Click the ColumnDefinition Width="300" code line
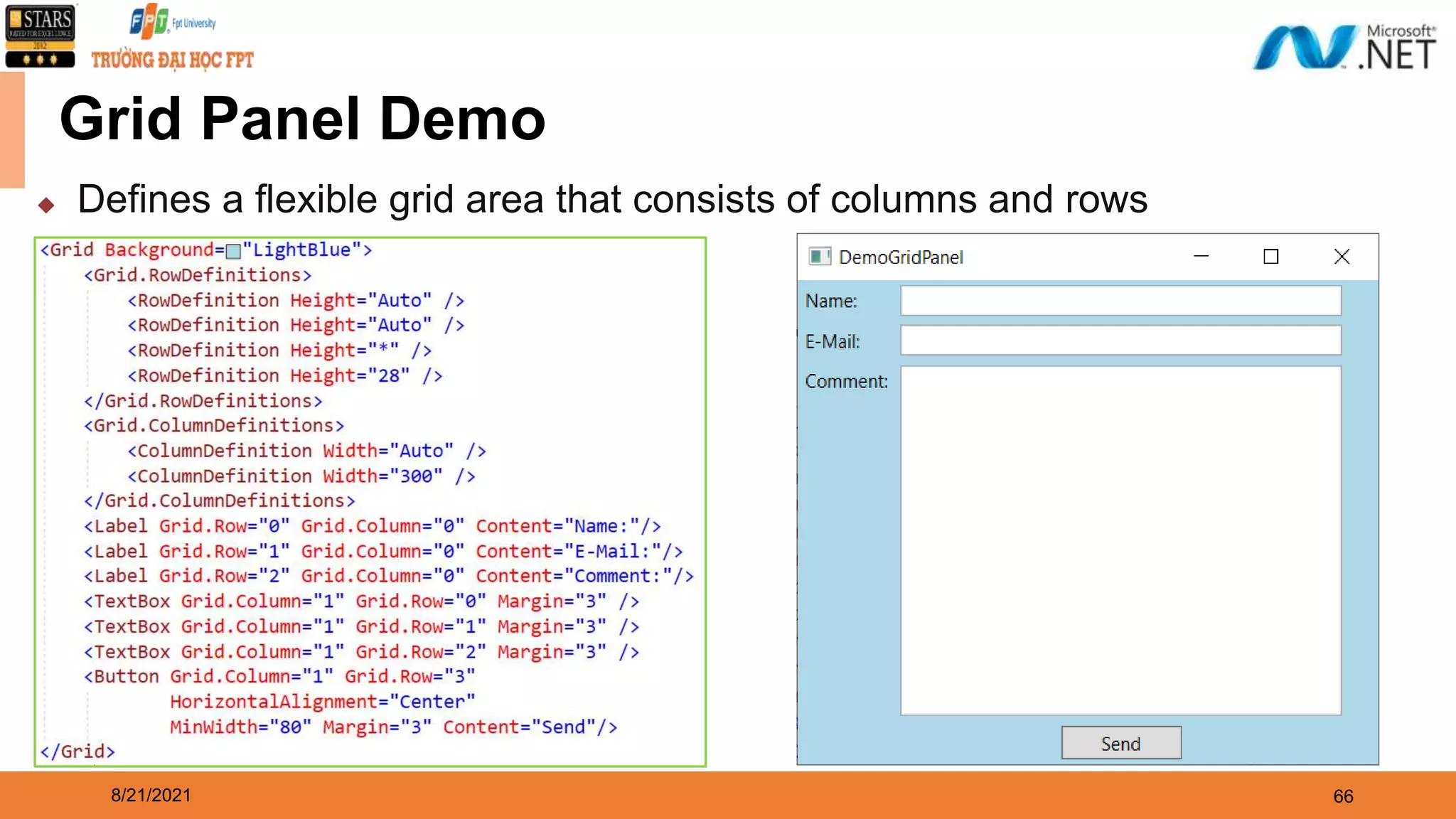This screenshot has height=819, width=1456. coord(301,476)
